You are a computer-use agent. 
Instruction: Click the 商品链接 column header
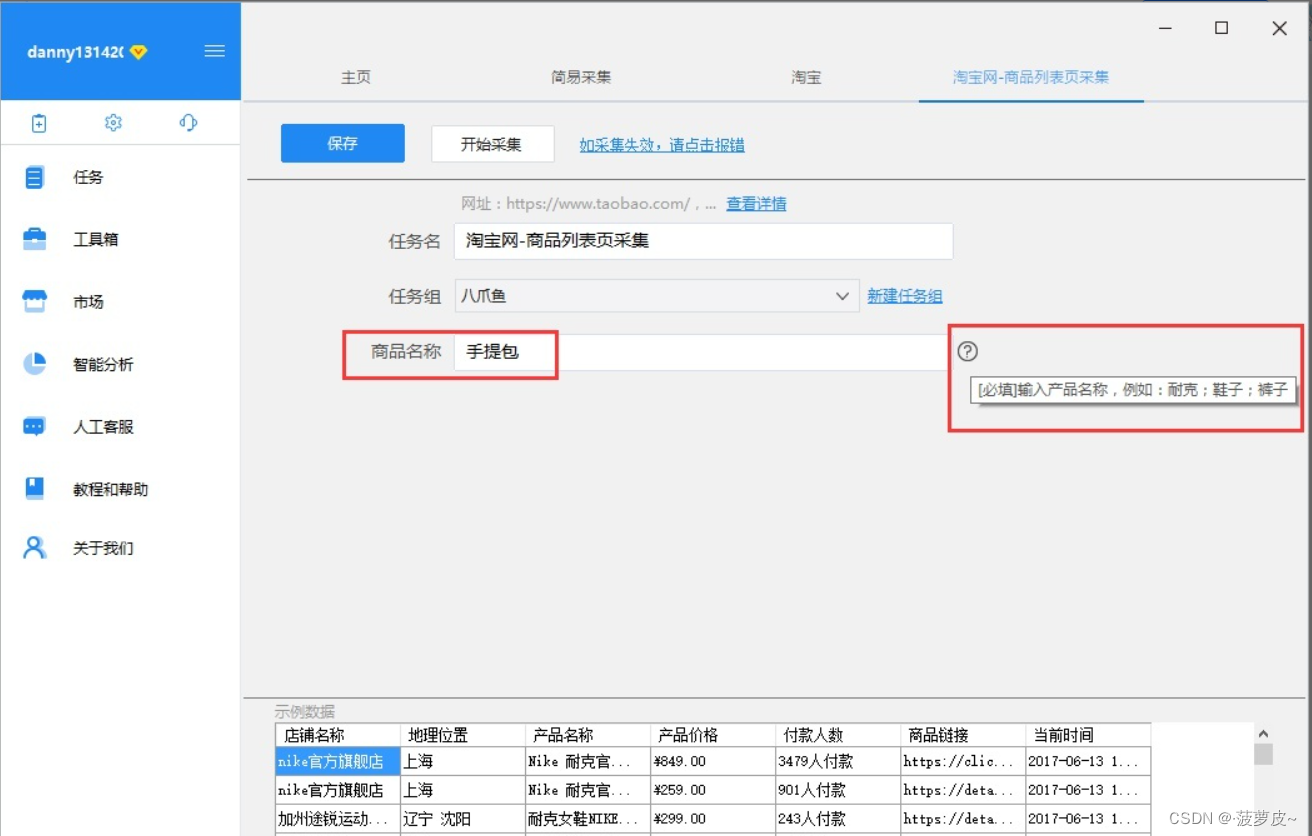pos(963,735)
